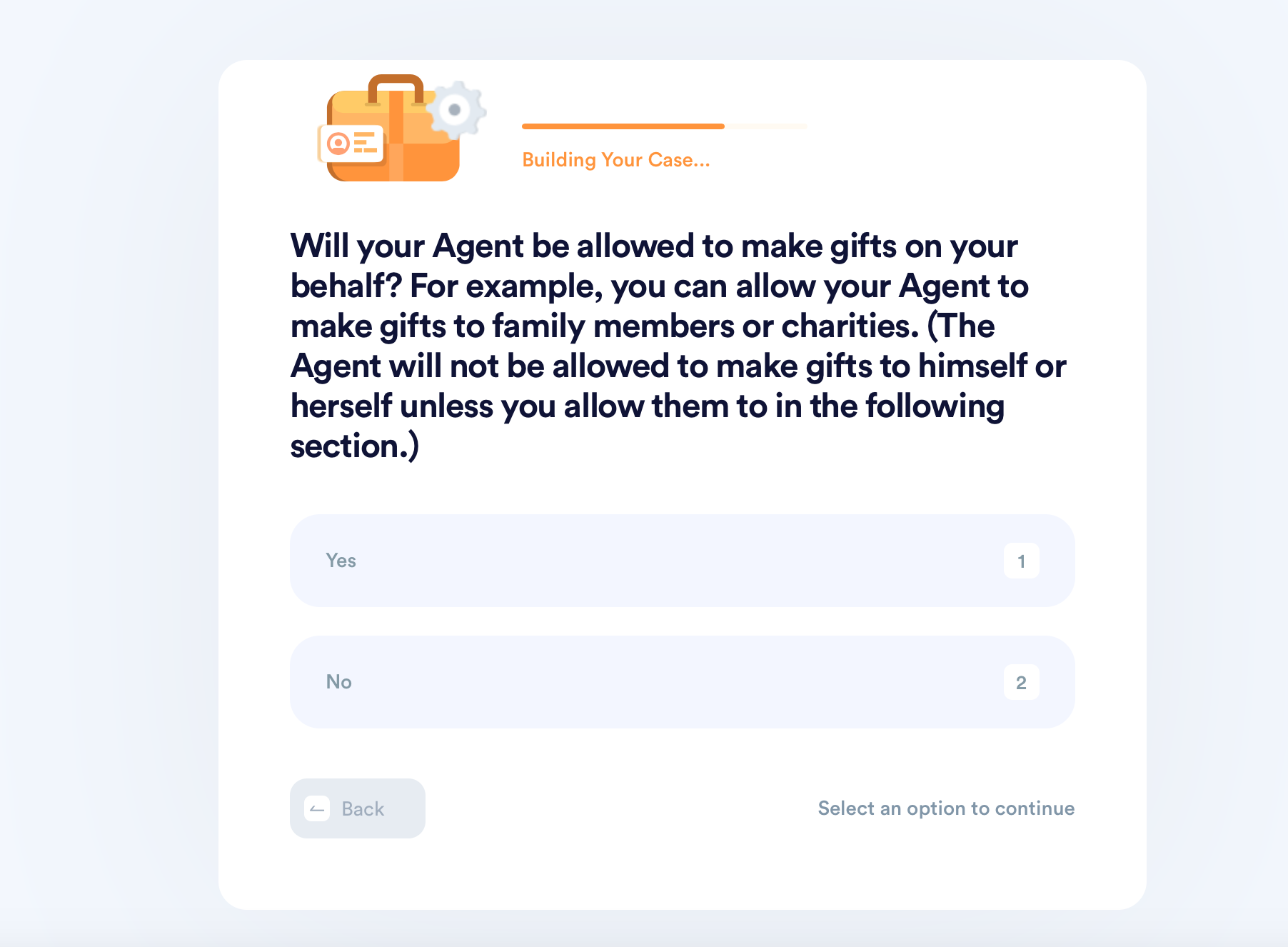Click the question heading about Agent gifts
This screenshot has width=1288, height=947.
pyautogui.click(x=678, y=346)
